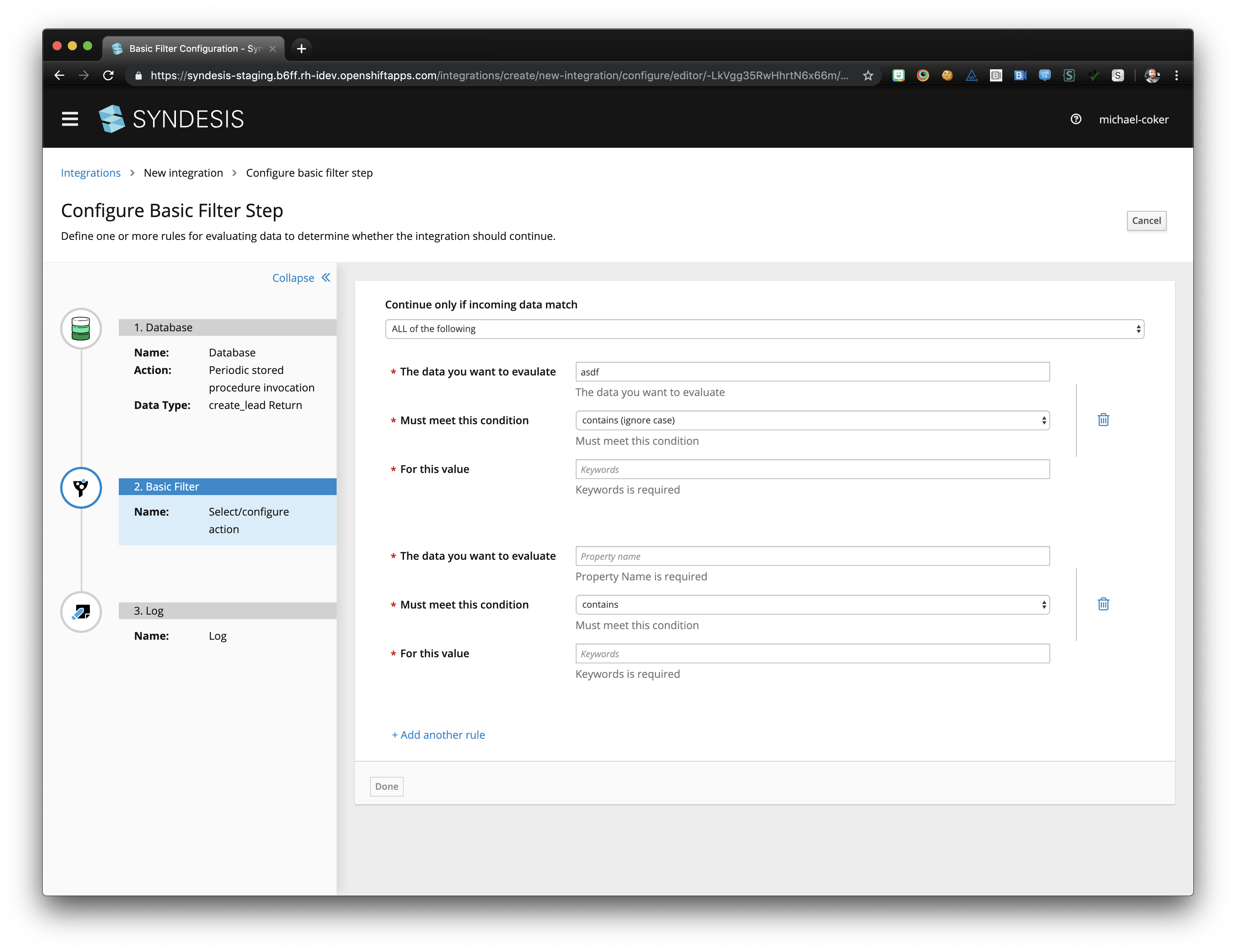
Task: Click the first rule's Keywords field
Action: tap(813, 469)
